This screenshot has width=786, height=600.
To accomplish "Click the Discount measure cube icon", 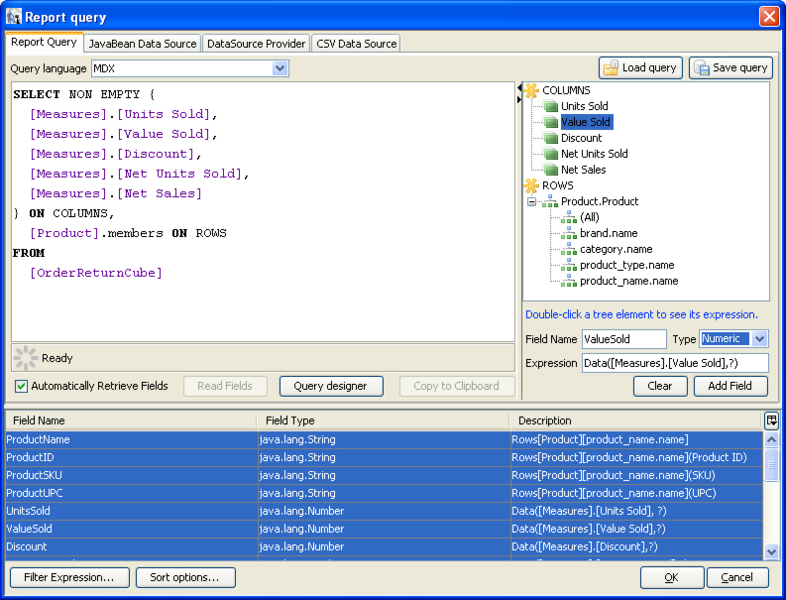I will [x=551, y=138].
